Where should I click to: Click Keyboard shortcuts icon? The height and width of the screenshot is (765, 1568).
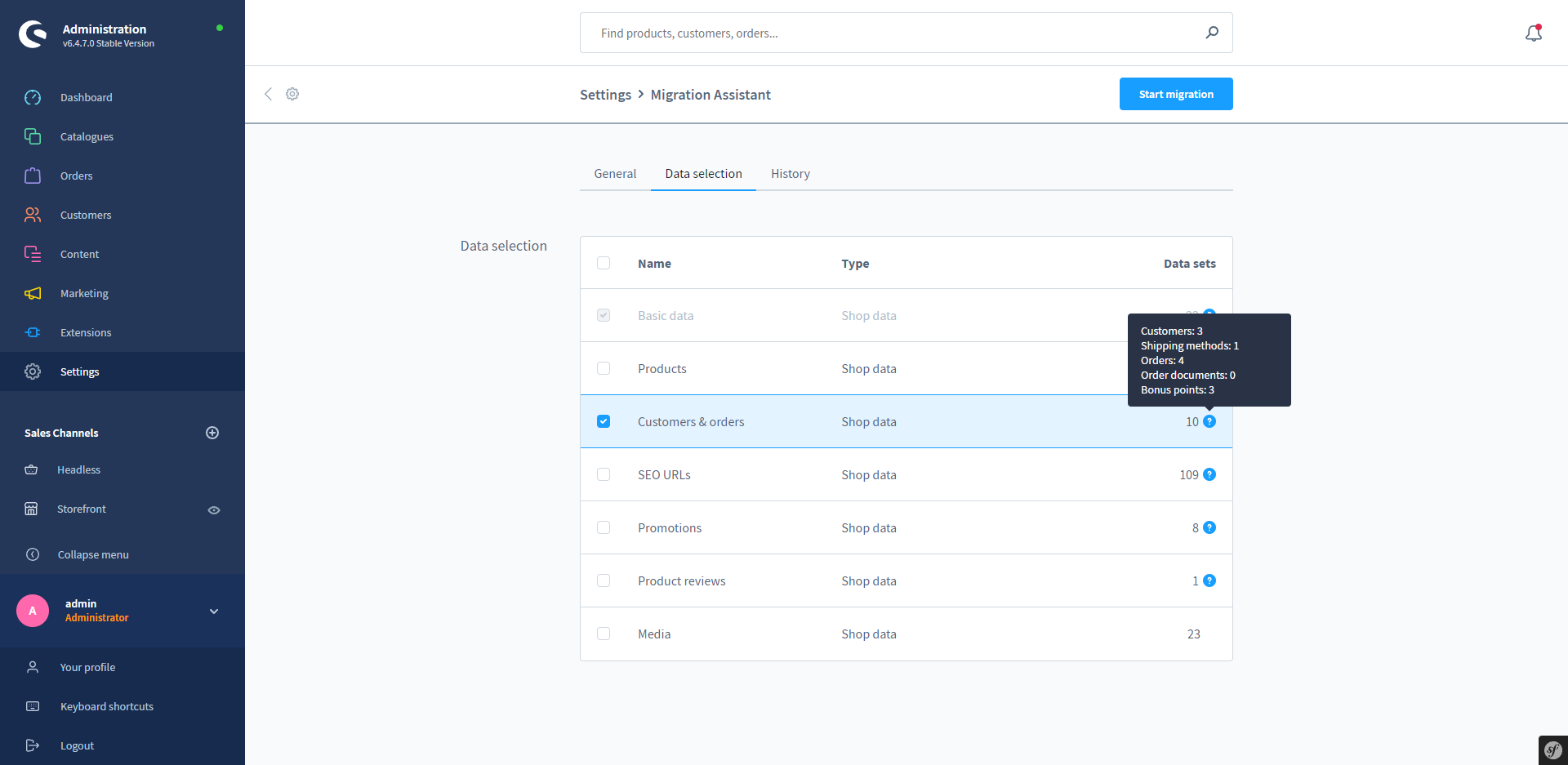tap(33, 706)
